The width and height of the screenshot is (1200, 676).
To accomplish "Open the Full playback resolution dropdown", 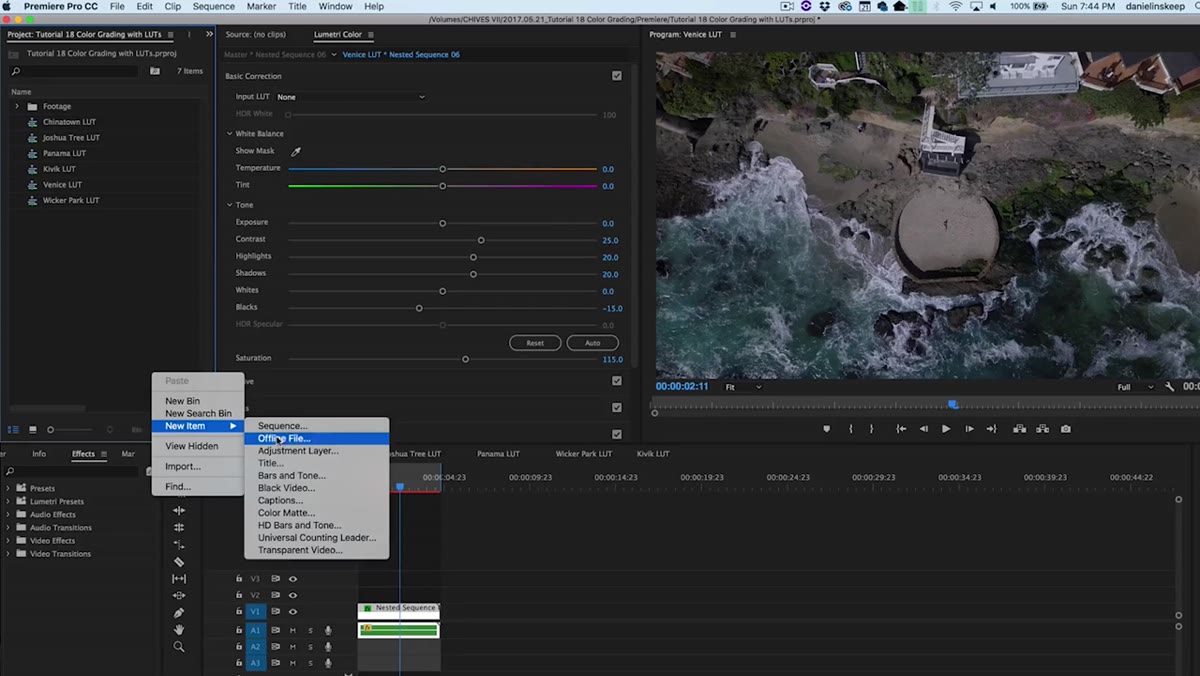I will [x=1135, y=387].
